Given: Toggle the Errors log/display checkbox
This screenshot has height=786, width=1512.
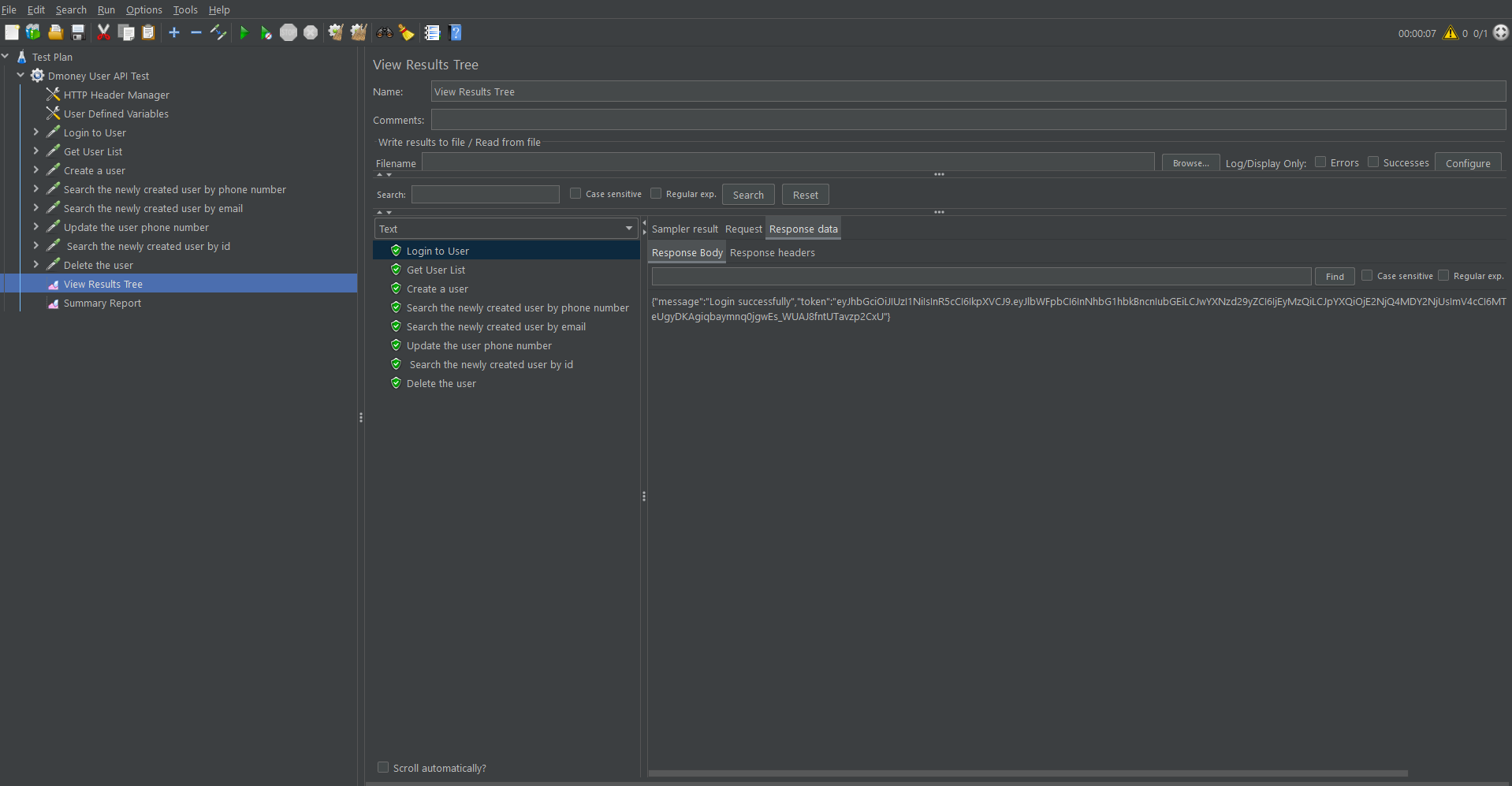Looking at the screenshot, I should [x=1320, y=162].
